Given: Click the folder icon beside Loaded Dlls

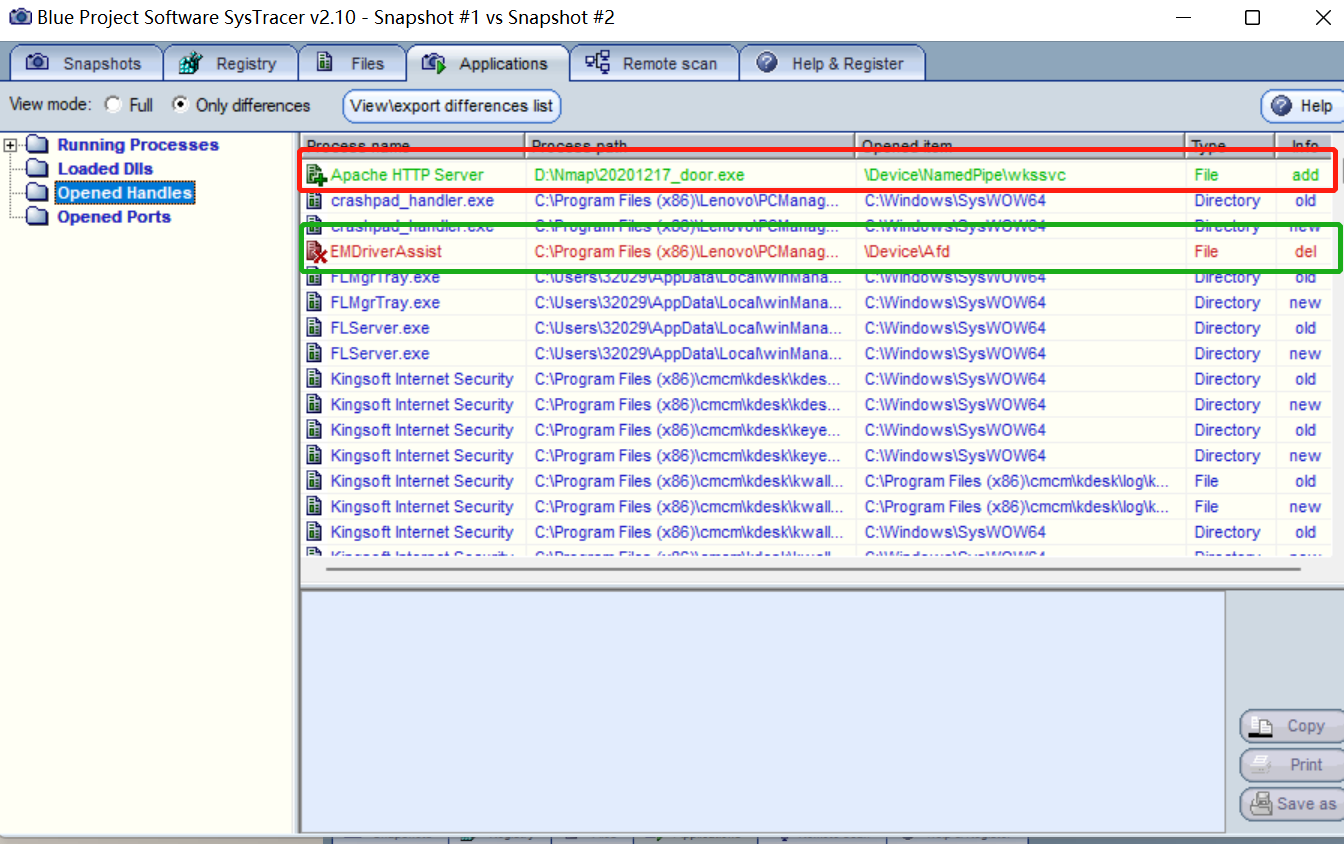Looking at the screenshot, I should (x=37, y=169).
